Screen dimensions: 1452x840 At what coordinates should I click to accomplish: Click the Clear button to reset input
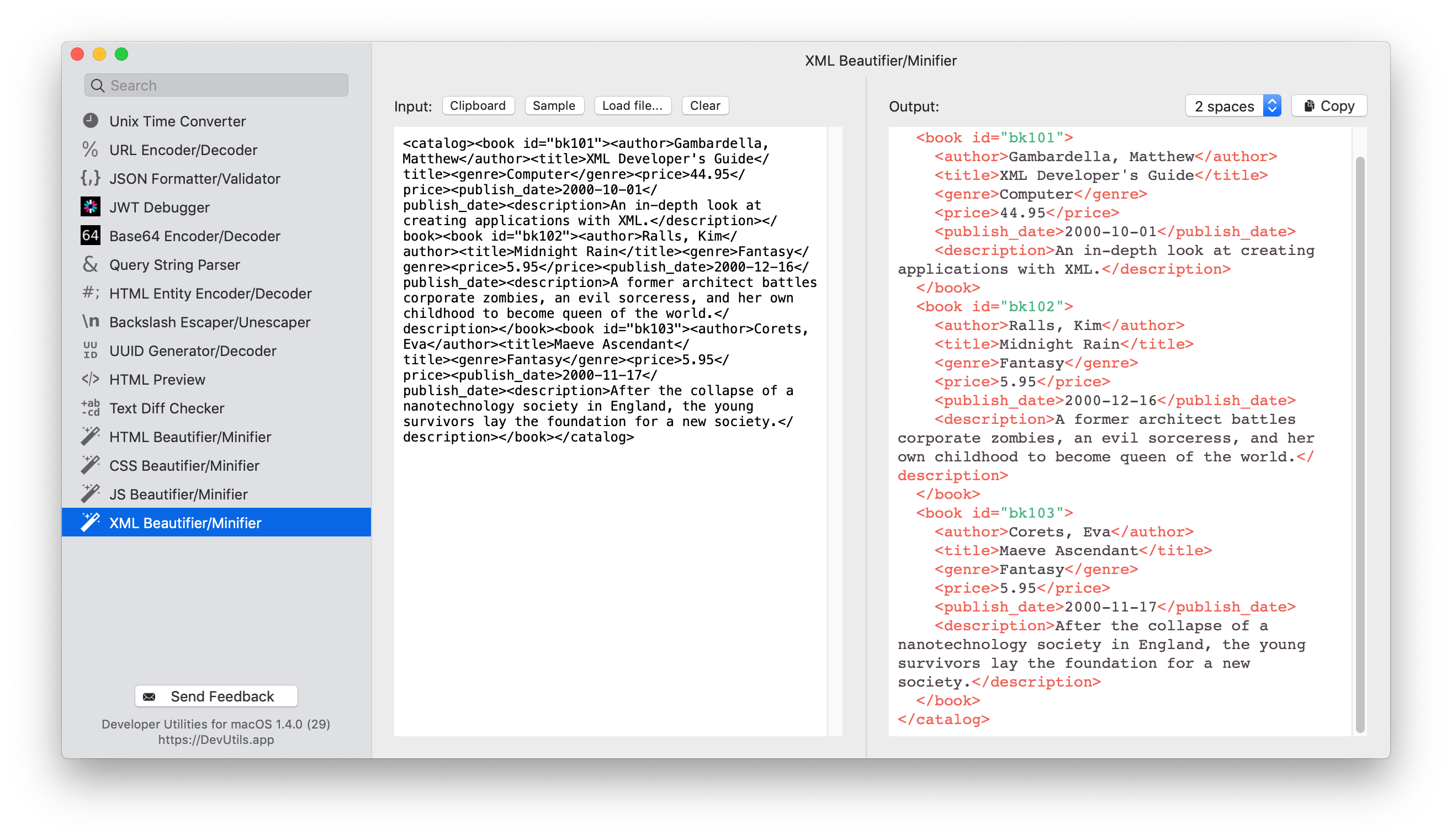(x=705, y=105)
